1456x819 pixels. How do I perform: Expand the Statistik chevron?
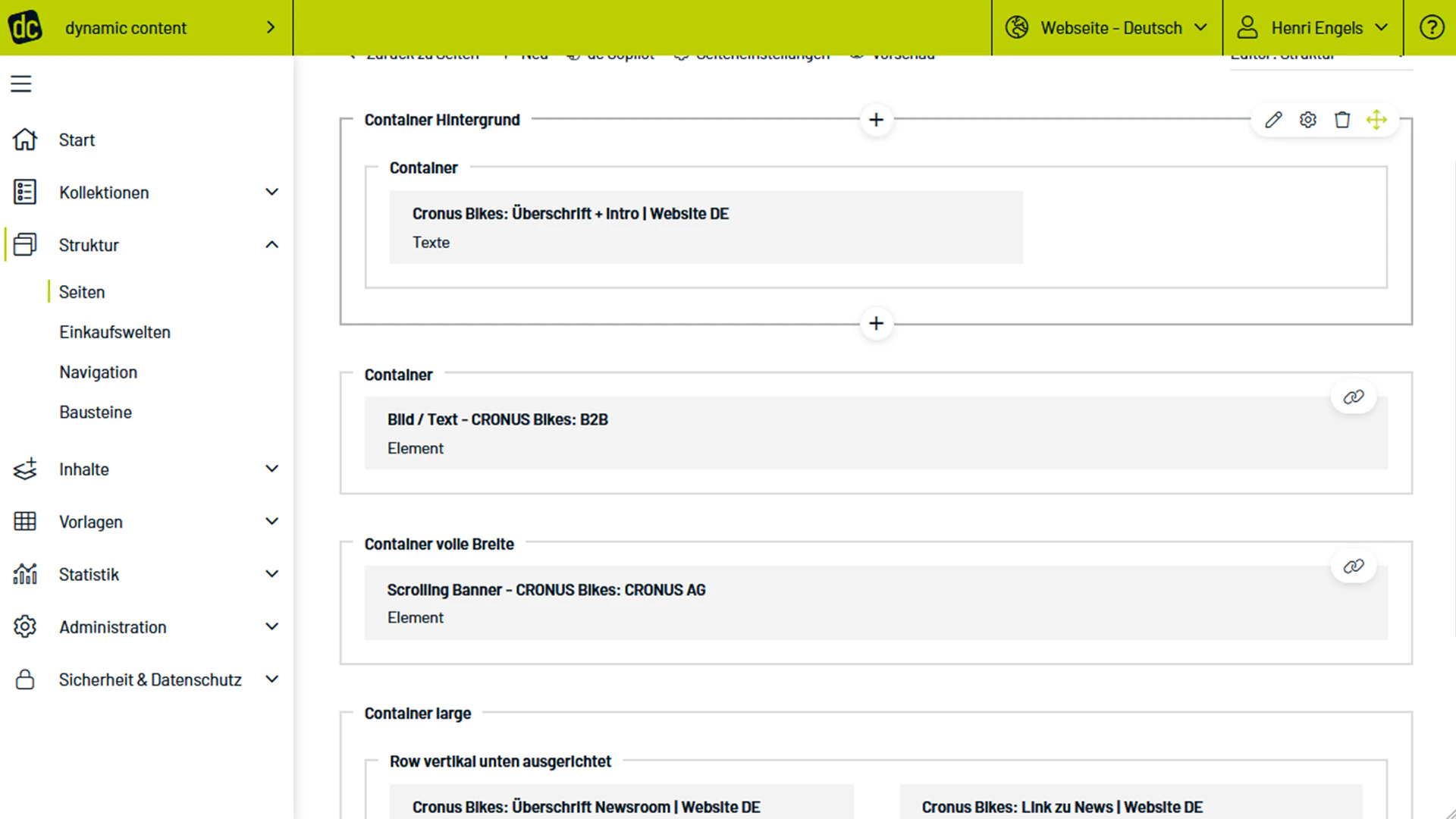271,574
